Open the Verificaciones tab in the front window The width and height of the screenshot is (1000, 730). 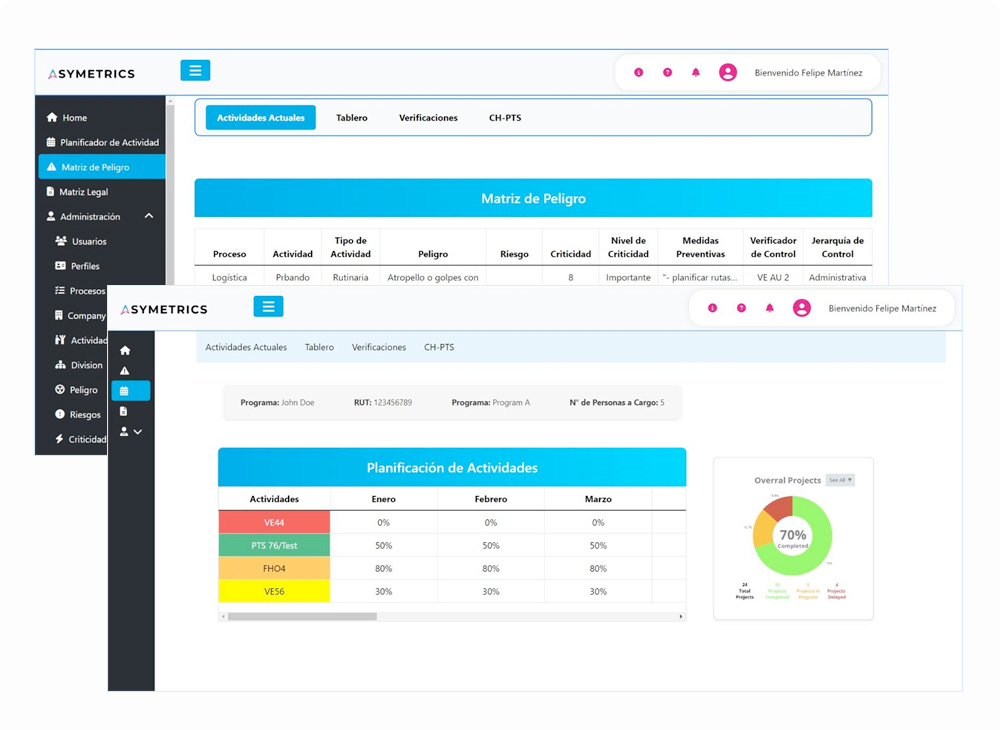coord(379,347)
